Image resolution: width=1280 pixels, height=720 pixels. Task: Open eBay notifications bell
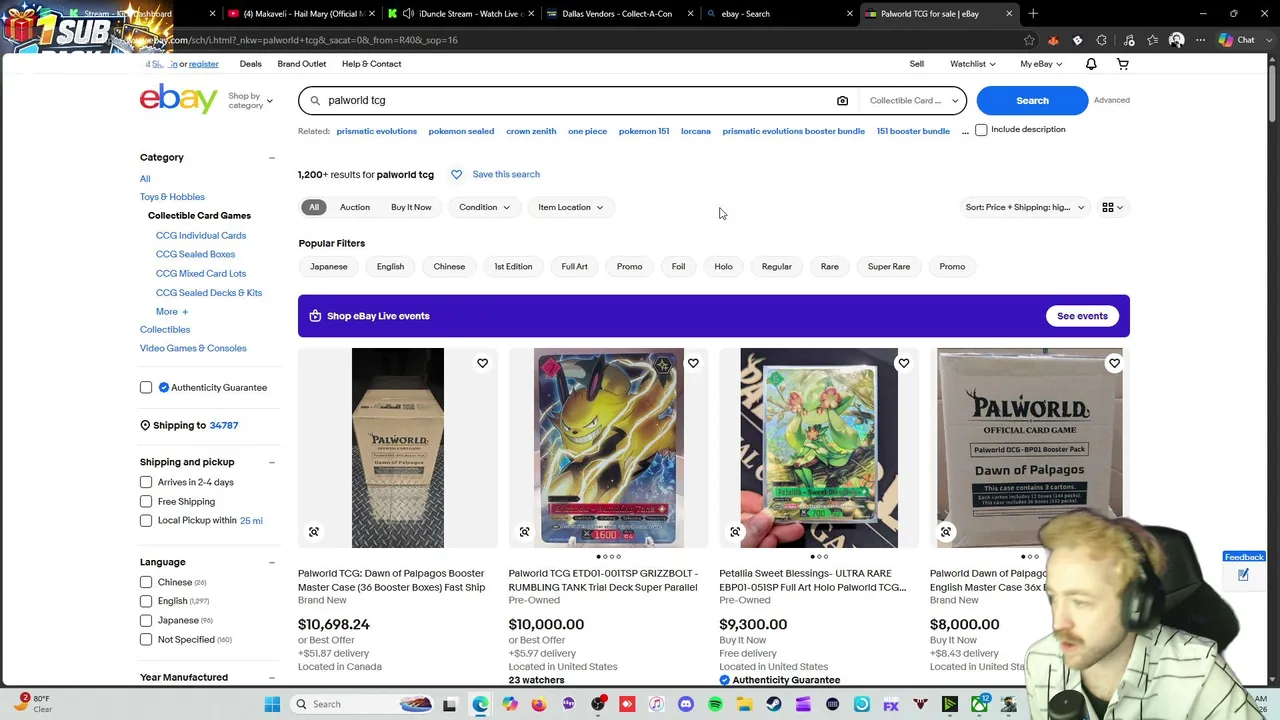1091,64
